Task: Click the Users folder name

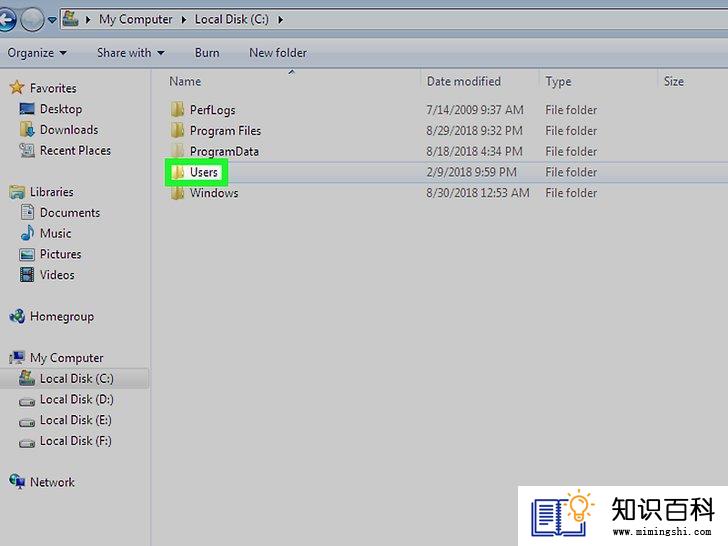Action: click(203, 172)
